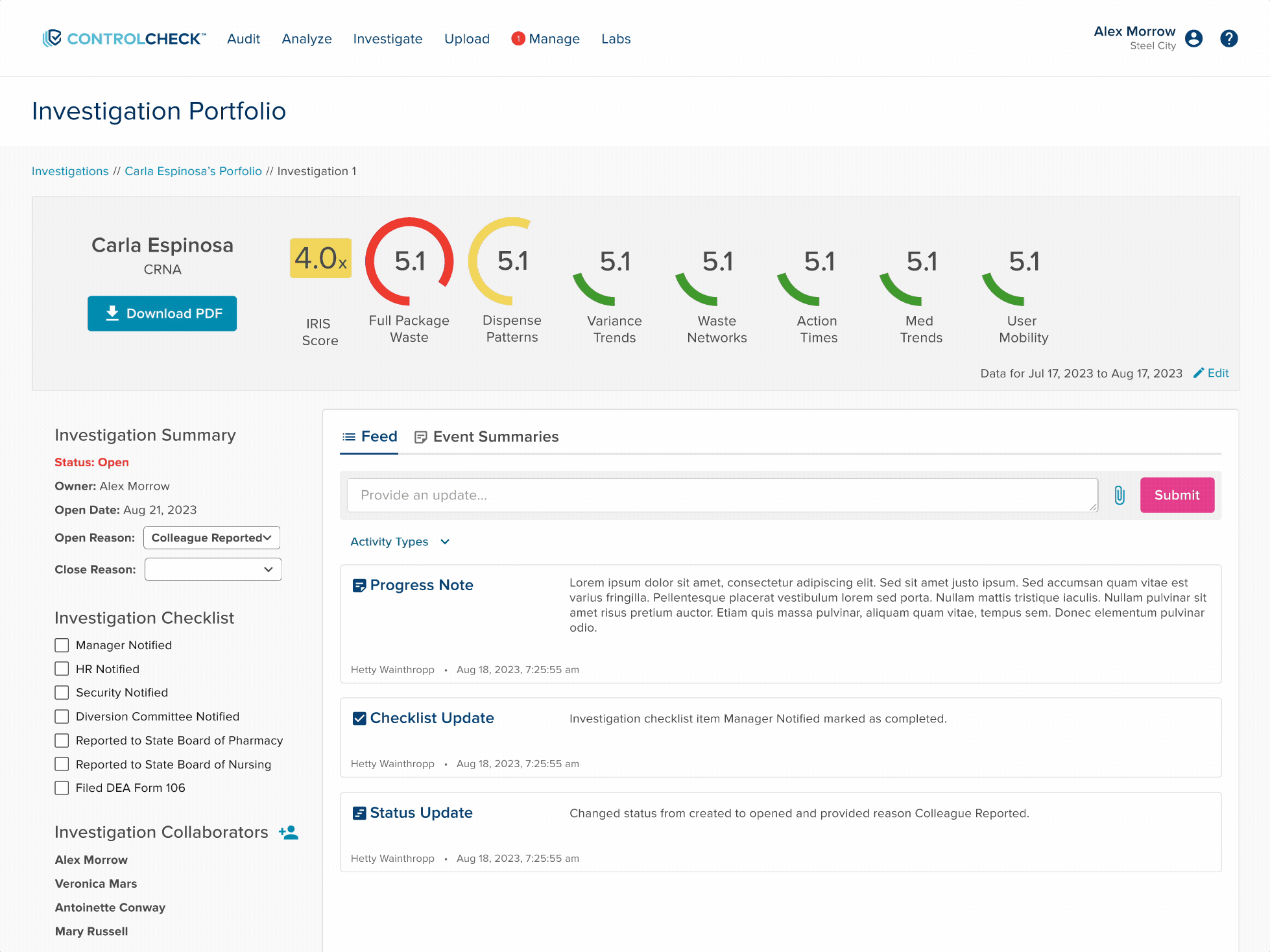Screen dimensions: 1270x952
Task: Click the user profile avatar icon
Action: tap(1193, 39)
